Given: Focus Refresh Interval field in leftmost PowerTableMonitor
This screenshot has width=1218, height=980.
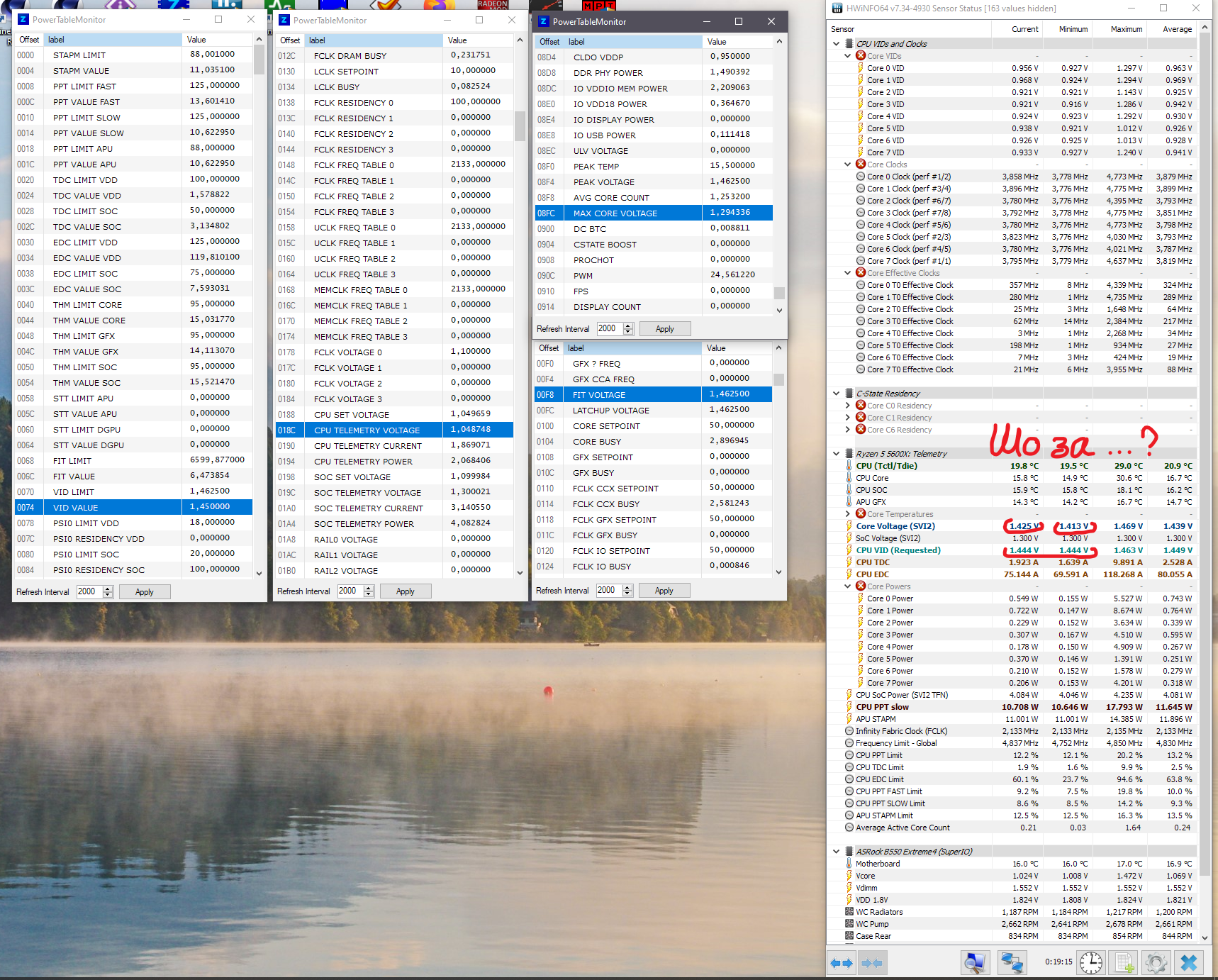Looking at the screenshot, I should (88, 592).
